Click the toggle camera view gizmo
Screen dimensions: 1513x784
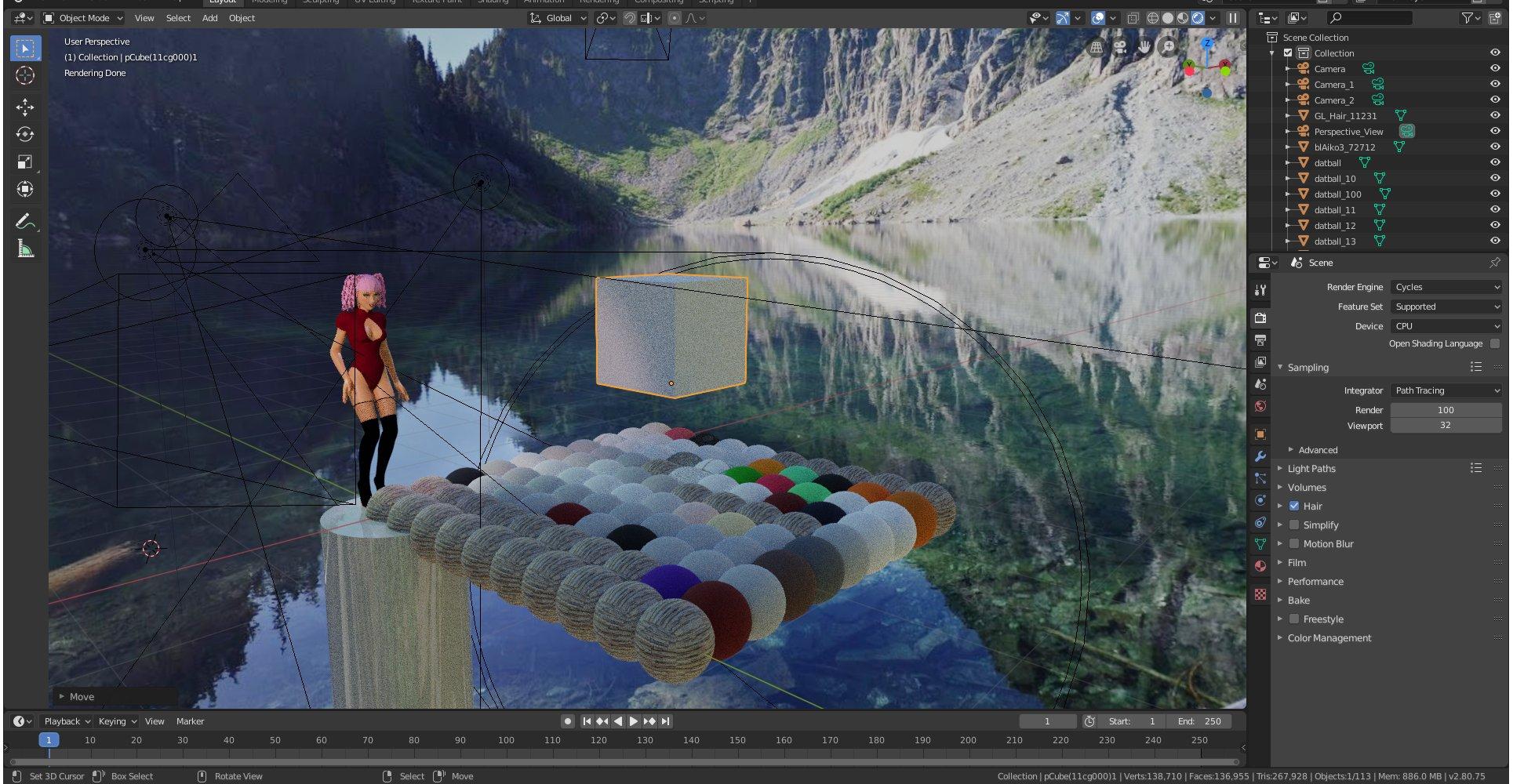tap(1120, 47)
